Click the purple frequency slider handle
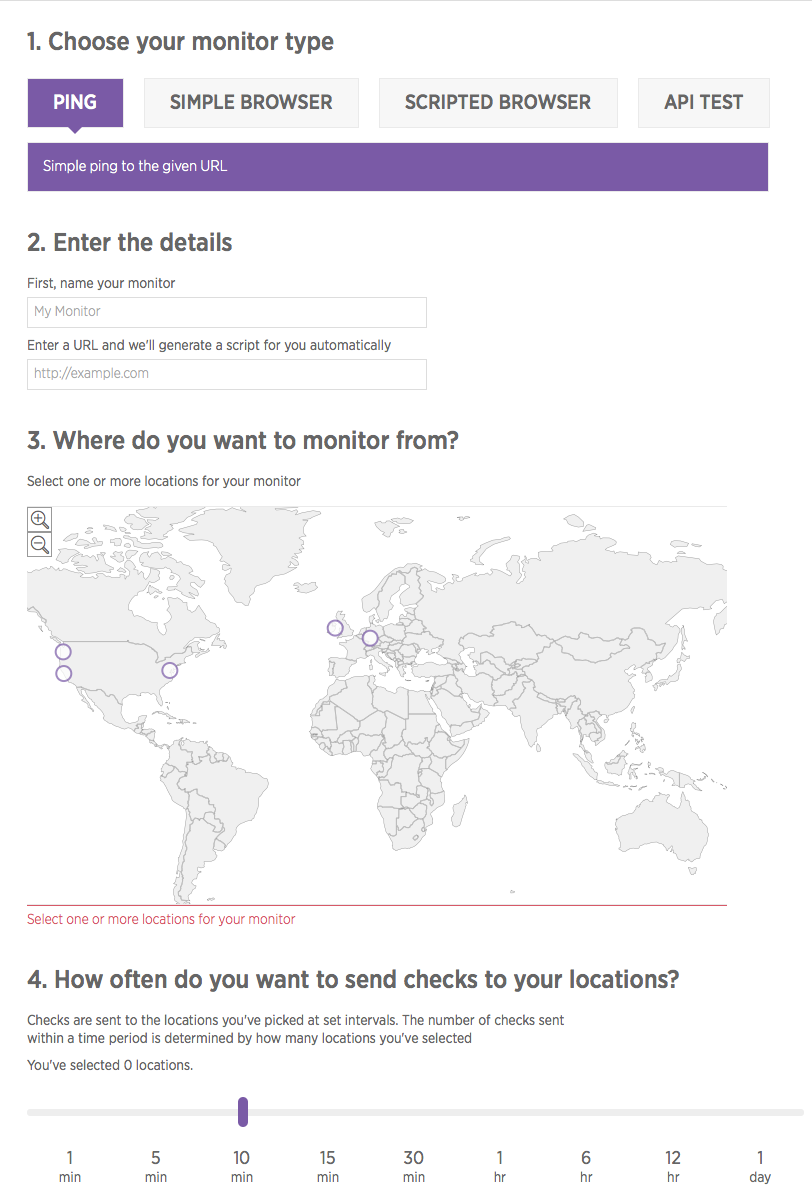The height and width of the screenshot is (1201, 812). 242,1111
